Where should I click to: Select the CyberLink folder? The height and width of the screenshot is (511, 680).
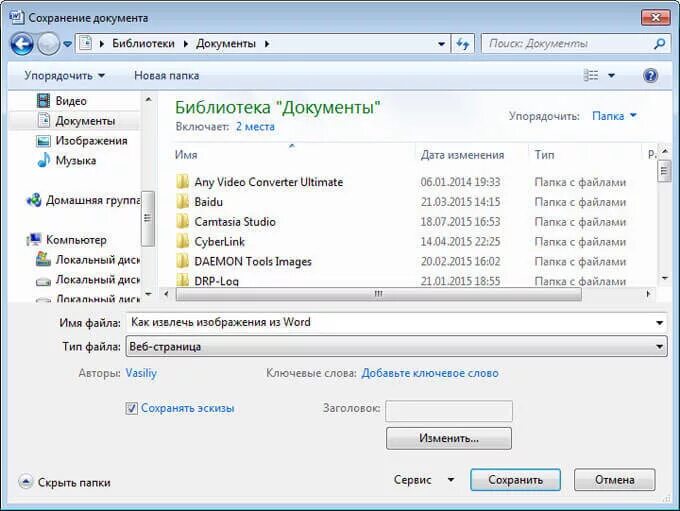coord(219,242)
